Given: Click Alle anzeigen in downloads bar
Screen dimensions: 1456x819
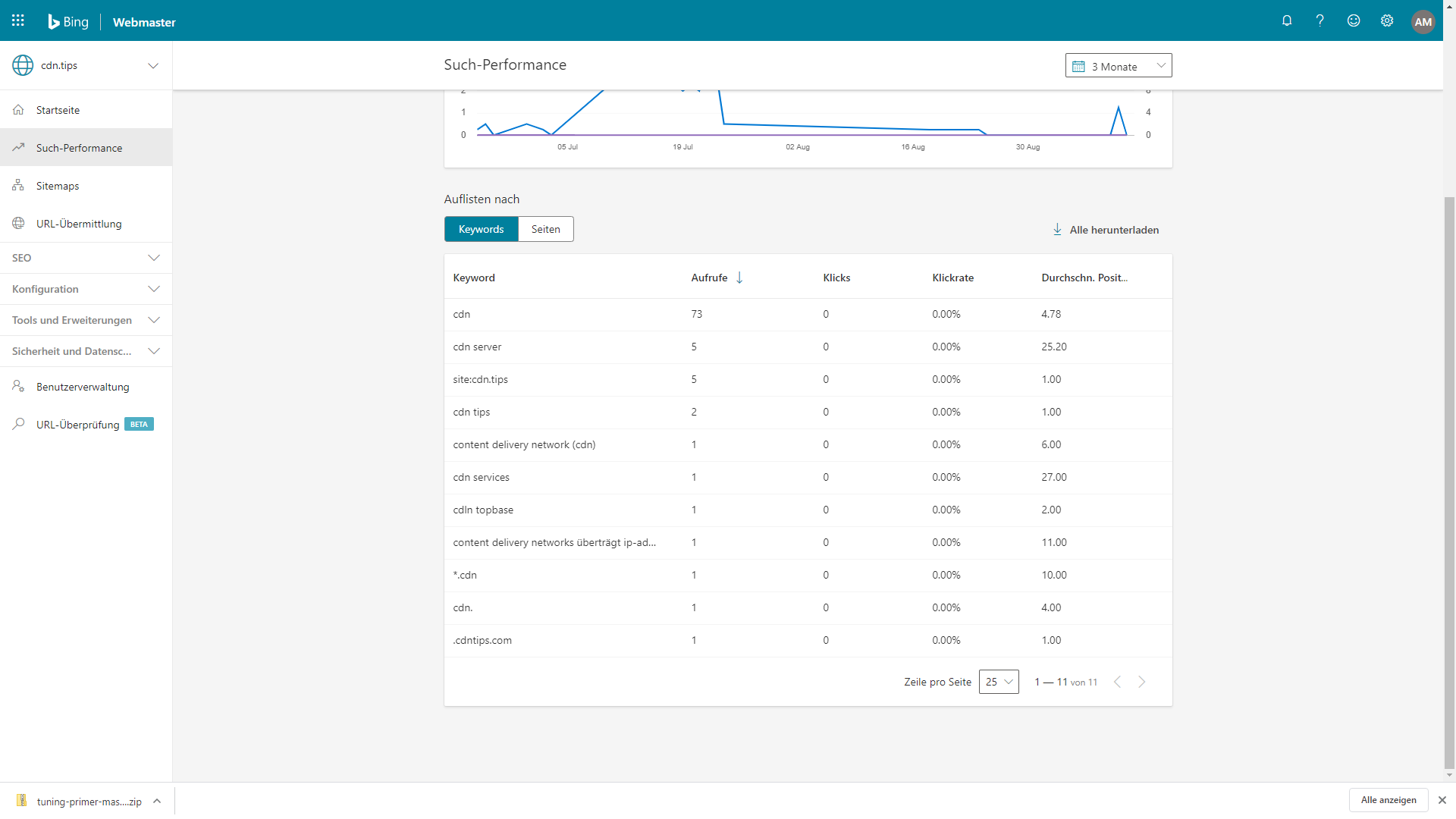Looking at the screenshot, I should point(1388,800).
